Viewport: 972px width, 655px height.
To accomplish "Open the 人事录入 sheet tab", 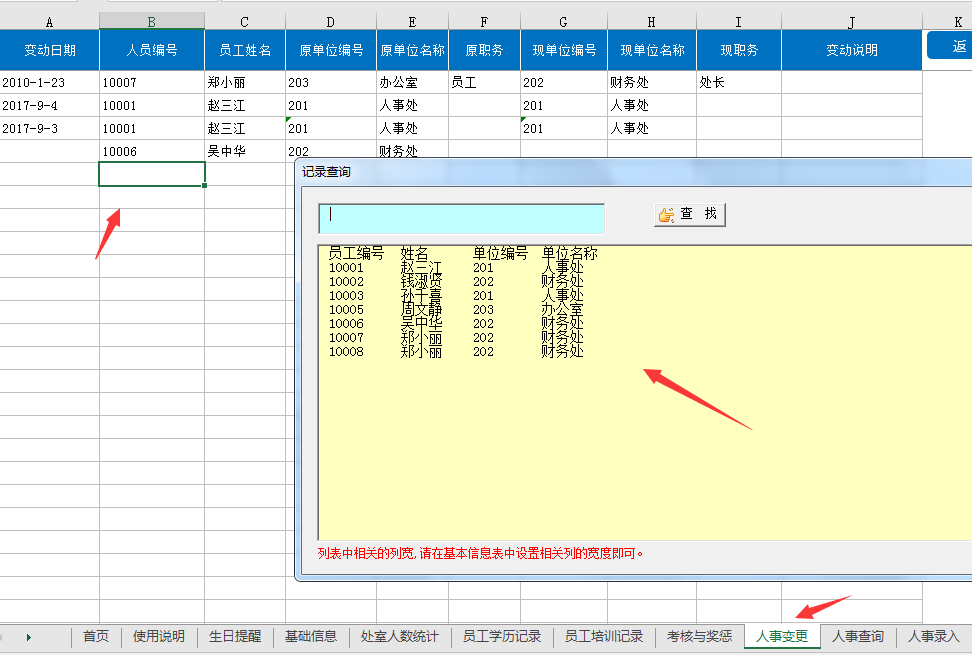I will click(x=934, y=636).
